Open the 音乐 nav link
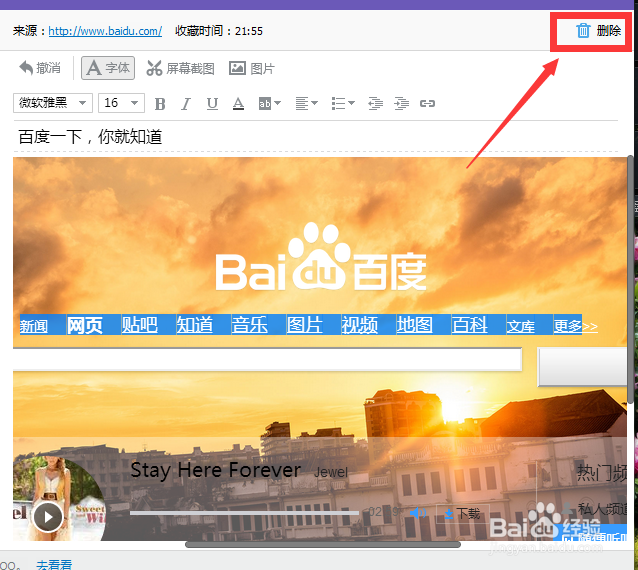The height and width of the screenshot is (570, 638). (249, 325)
